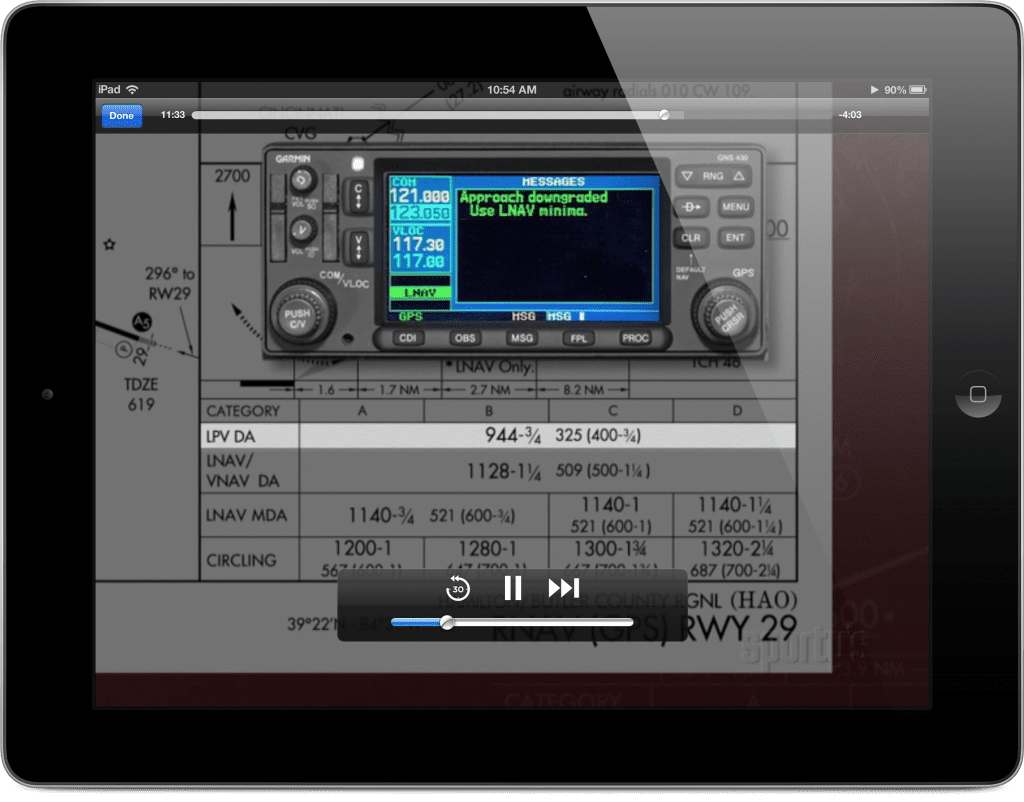Click the VLOC volume knob
The height and width of the screenshot is (802, 1024).
[301, 230]
